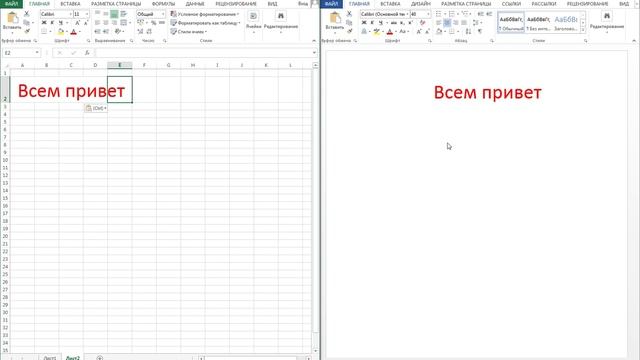Toggle Bold (Ж) in Word ribbon
Viewport: 640px width, 360px height.
pos(364,22)
